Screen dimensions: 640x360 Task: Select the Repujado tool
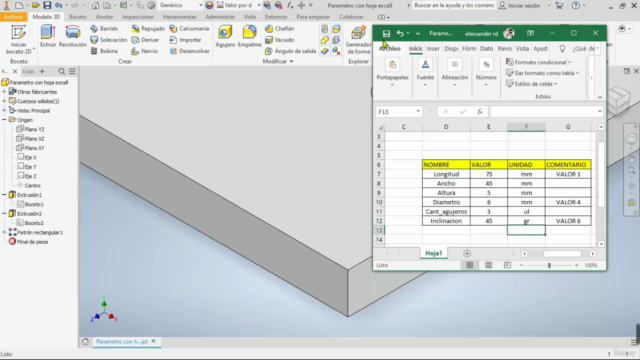[x=148, y=29]
